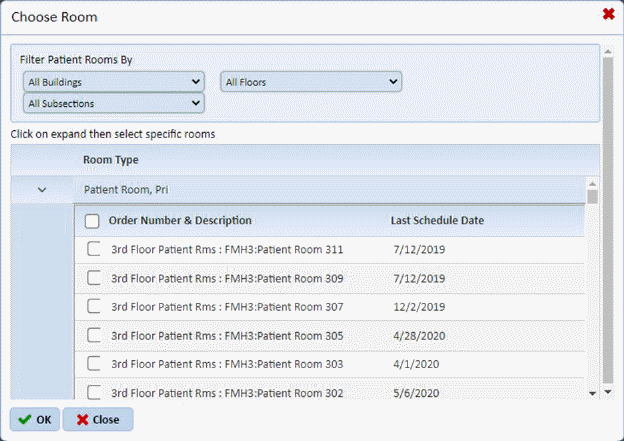This screenshot has width=624, height=441.
Task: Check the Patient Room 309 checkbox
Action: point(93,278)
